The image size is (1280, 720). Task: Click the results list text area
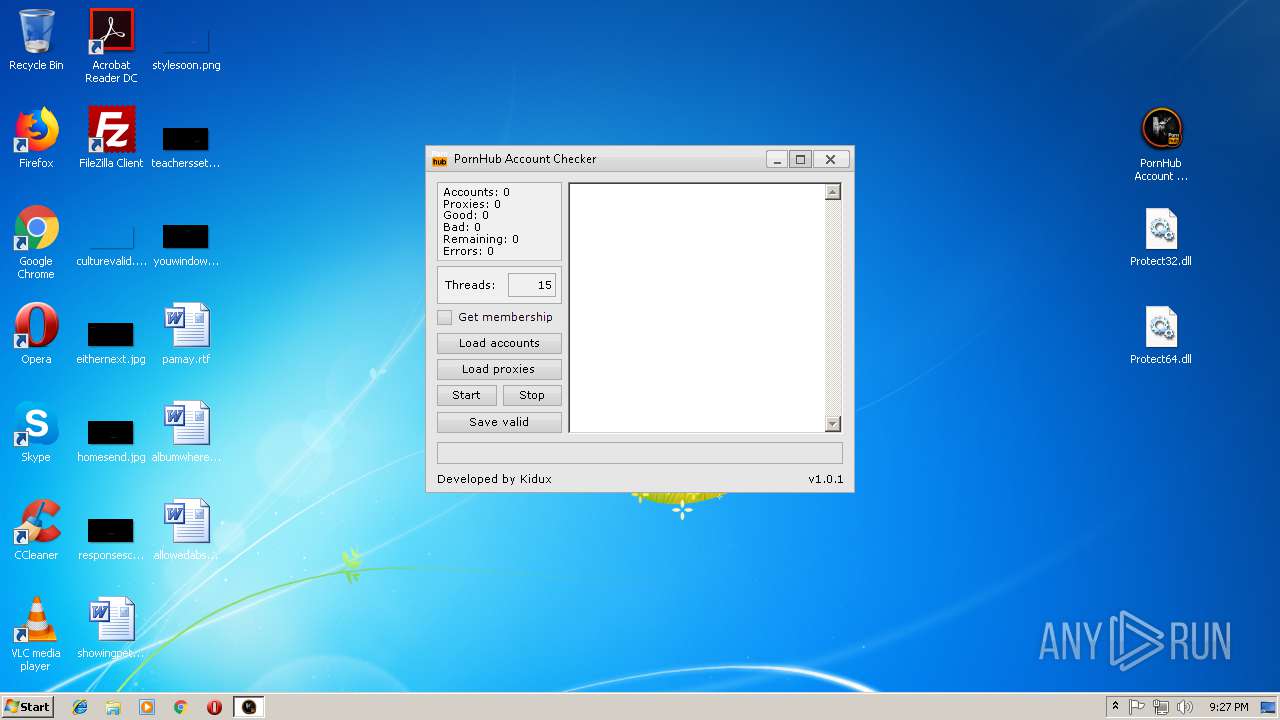[x=697, y=308]
